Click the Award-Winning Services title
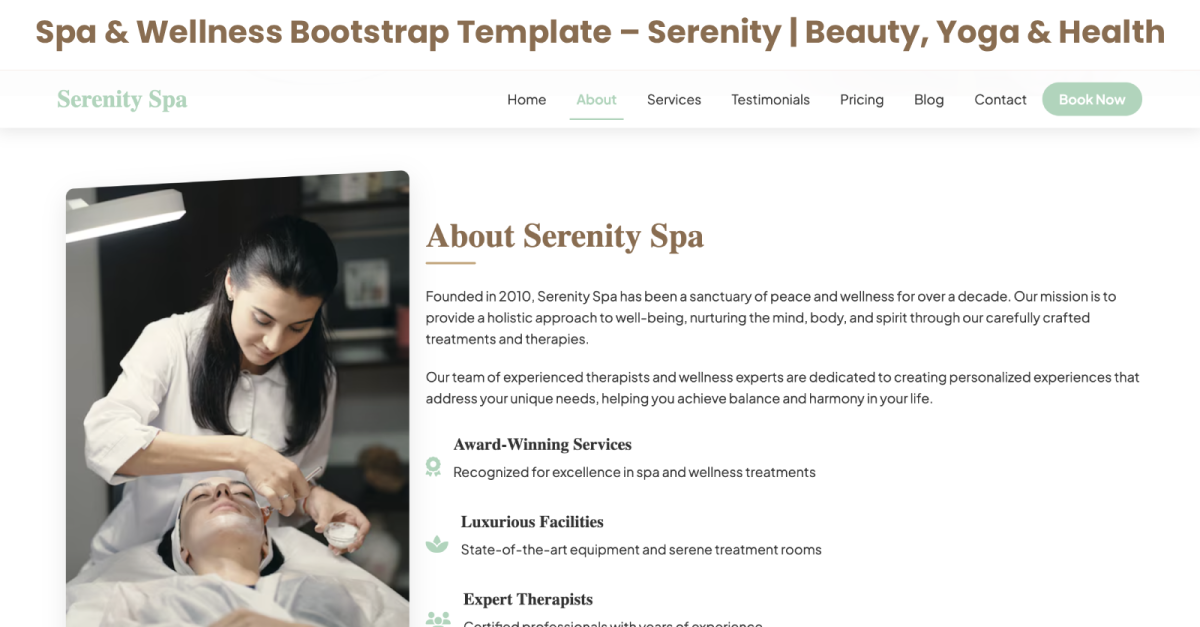The image size is (1200, 627). [542, 444]
